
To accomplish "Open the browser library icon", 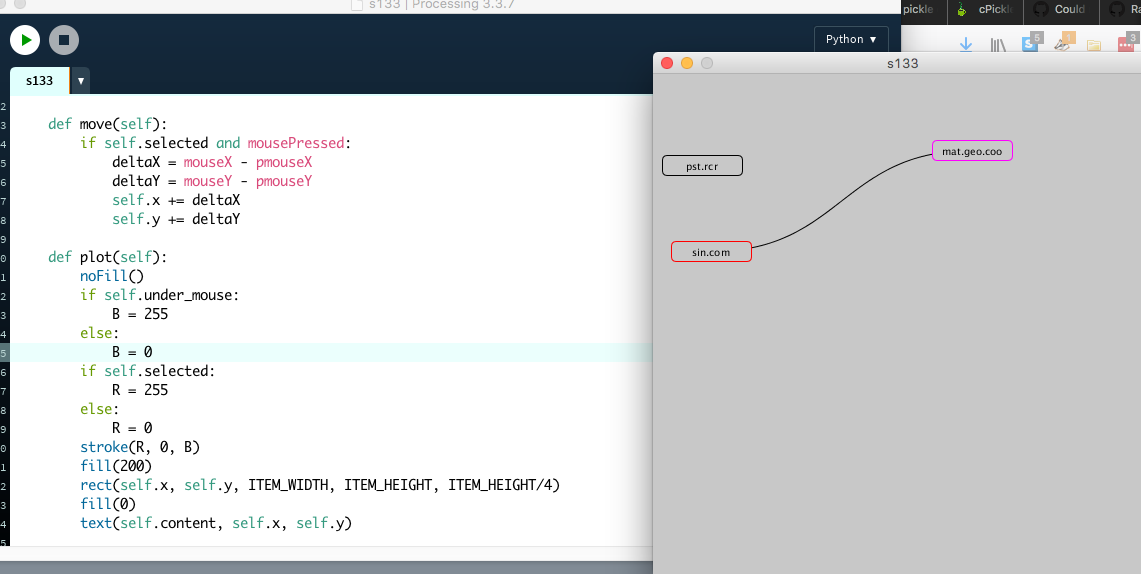I will (x=998, y=45).
